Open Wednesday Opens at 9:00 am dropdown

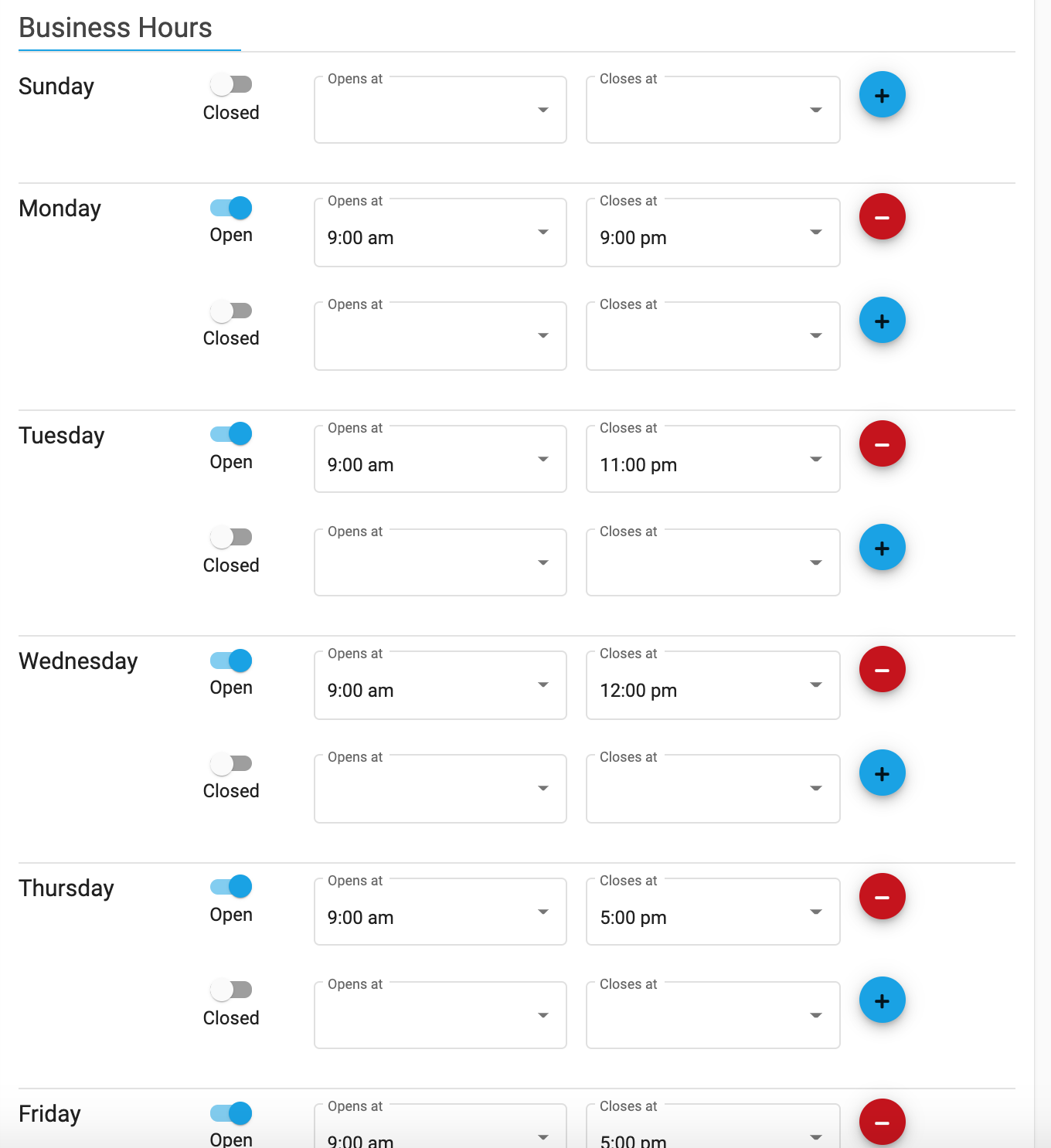440,685
